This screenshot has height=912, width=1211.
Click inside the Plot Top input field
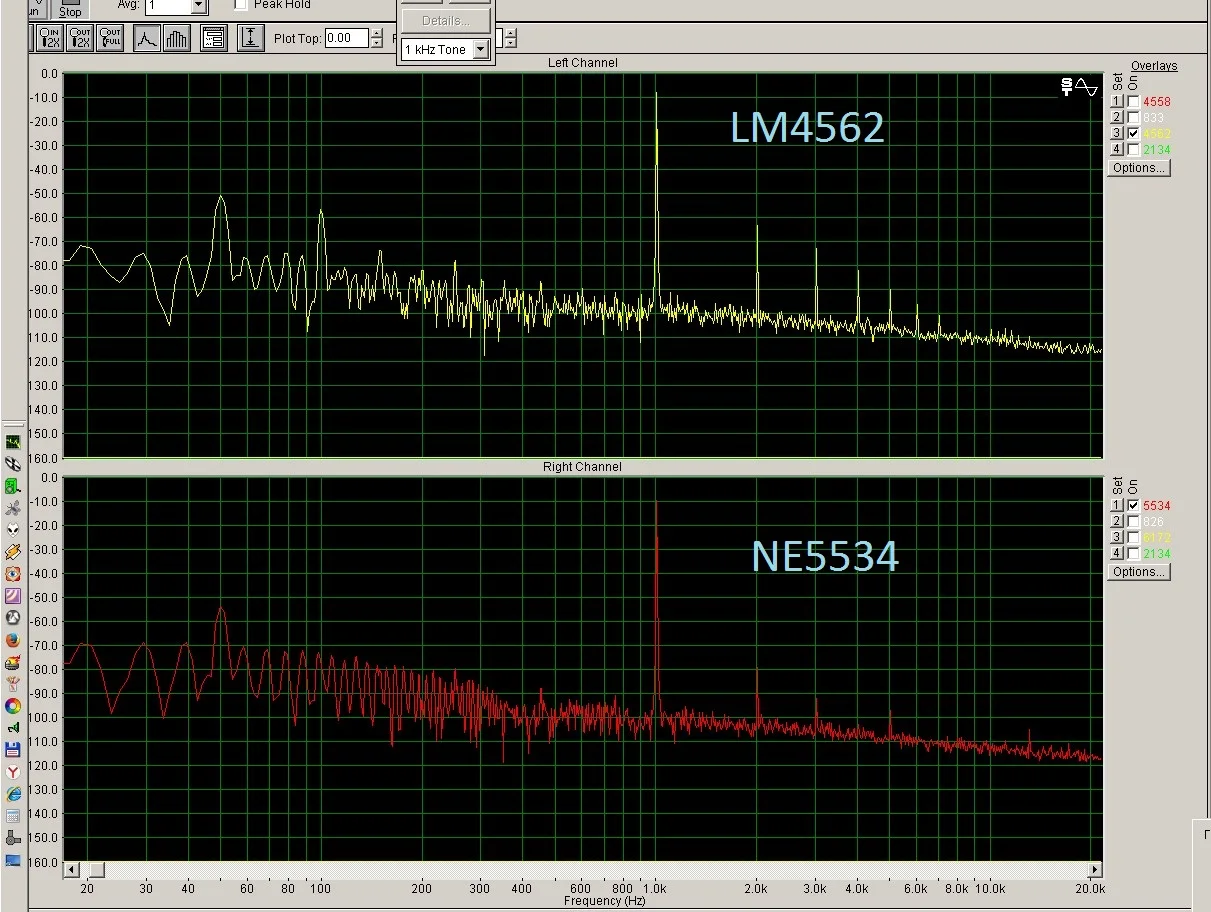point(346,38)
